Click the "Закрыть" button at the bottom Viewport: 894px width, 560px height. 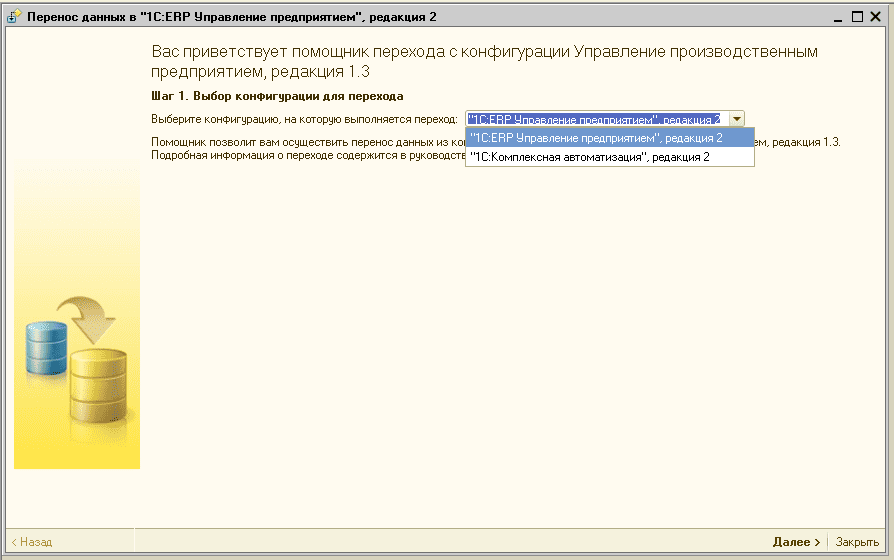coord(857,542)
